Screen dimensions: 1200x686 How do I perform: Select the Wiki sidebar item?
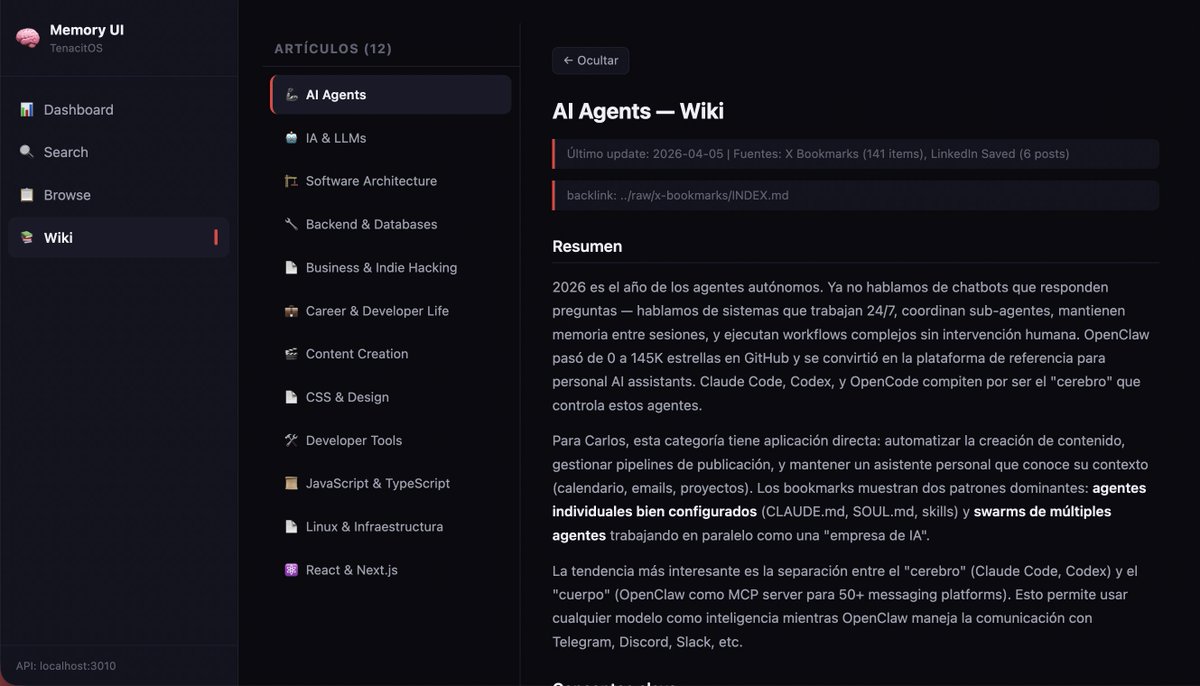point(119,238)
